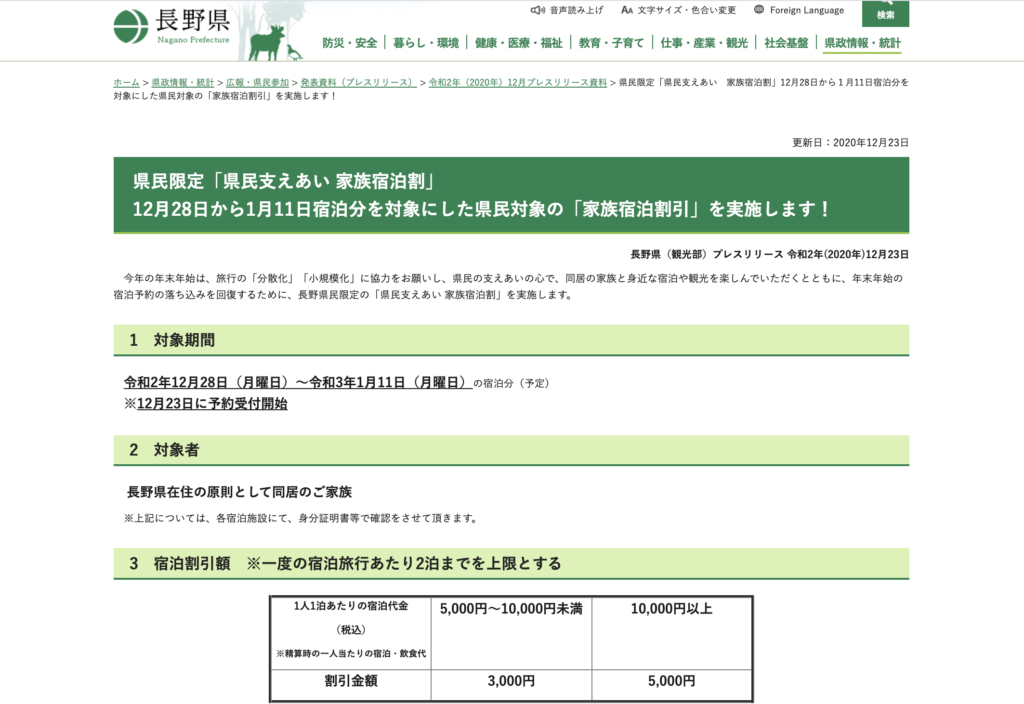Image resolution: width=1024 pixels, height=704 pixels.
Task: Click the 2 対象者 section heading
Action: pyautogui.click(x=511, y=450)
